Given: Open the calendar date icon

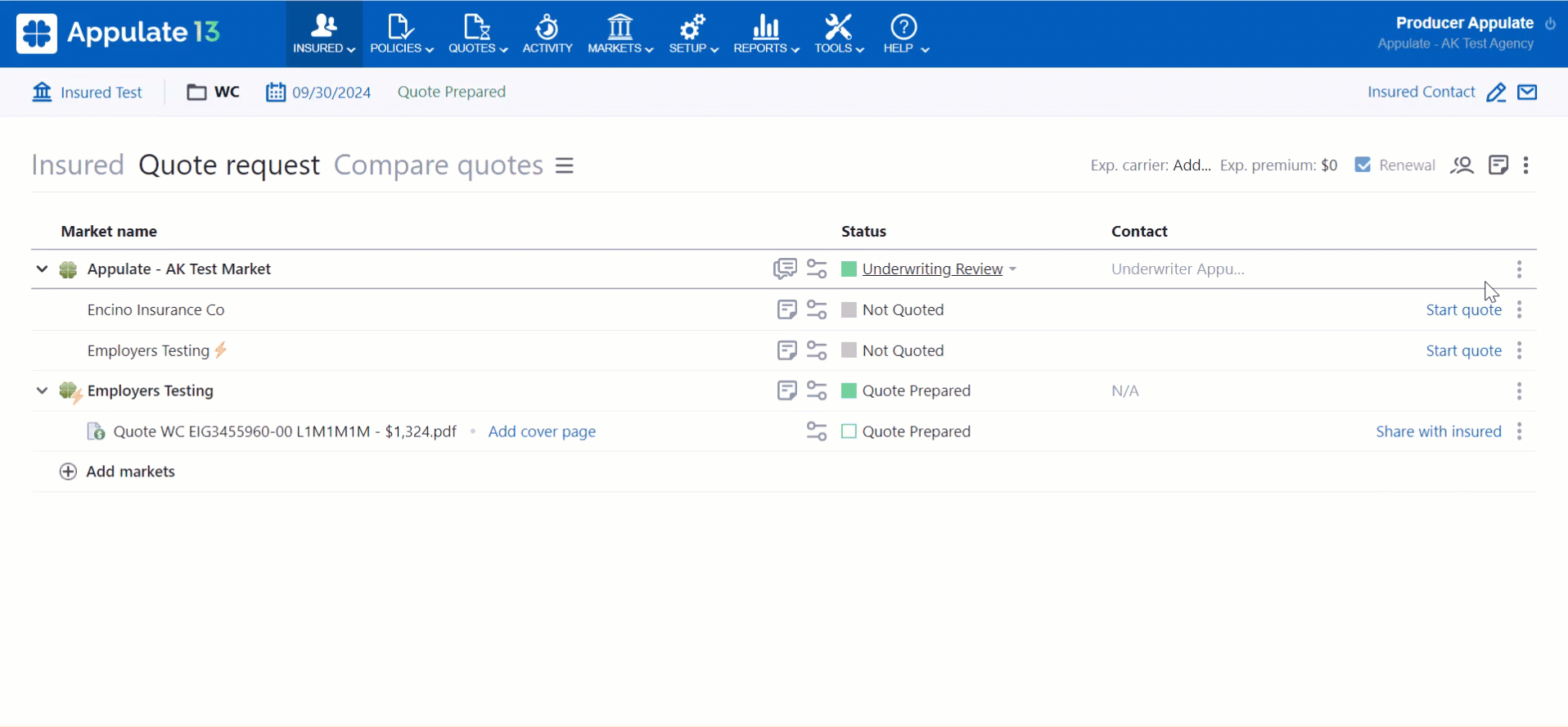Looking at the screenshot, I should point(276,92).
